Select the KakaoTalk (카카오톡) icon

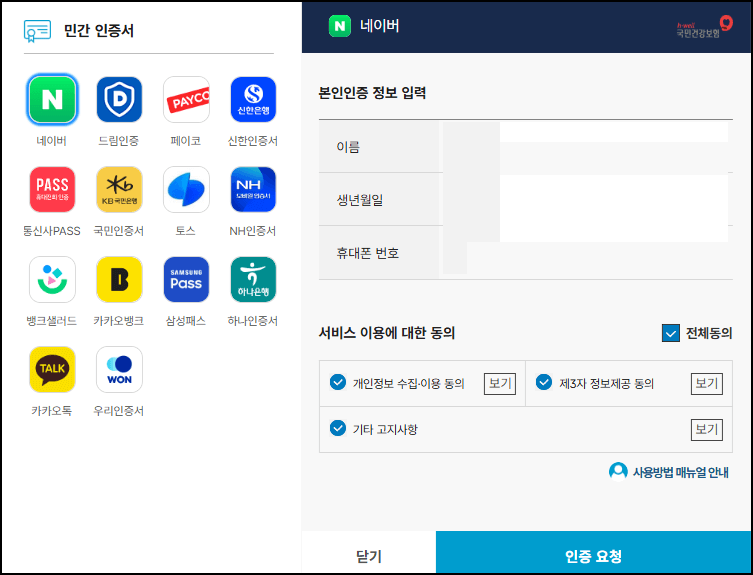tap(52, 369)
